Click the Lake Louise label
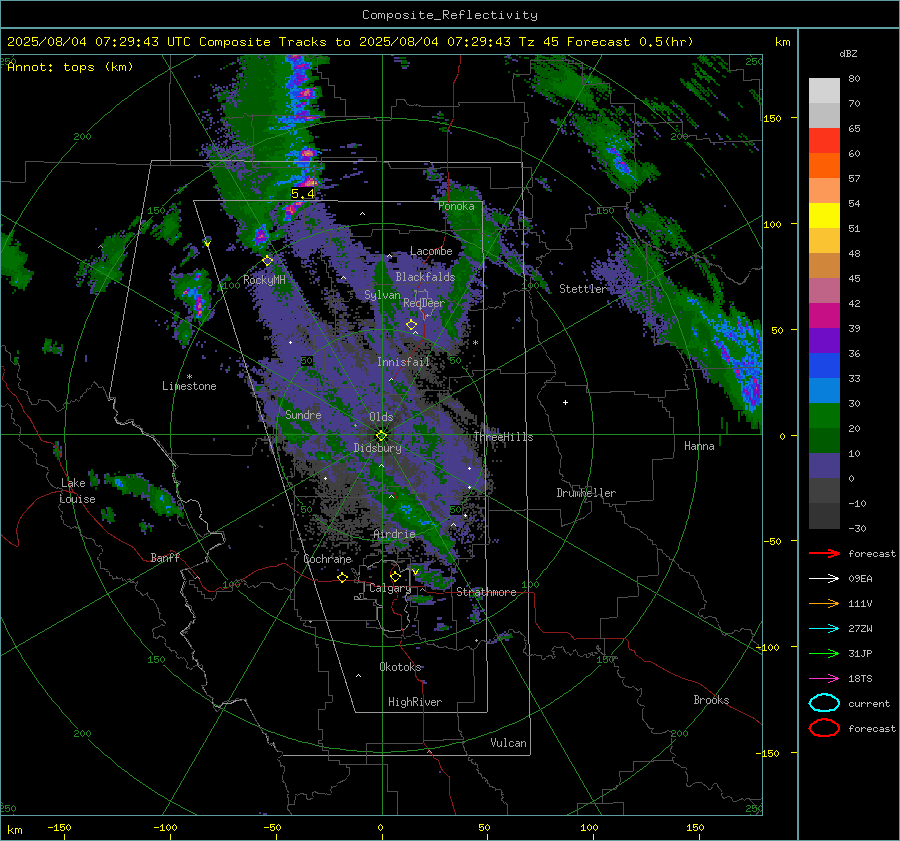This screenshot has height=841, width=900. click(x=77, y=491)
